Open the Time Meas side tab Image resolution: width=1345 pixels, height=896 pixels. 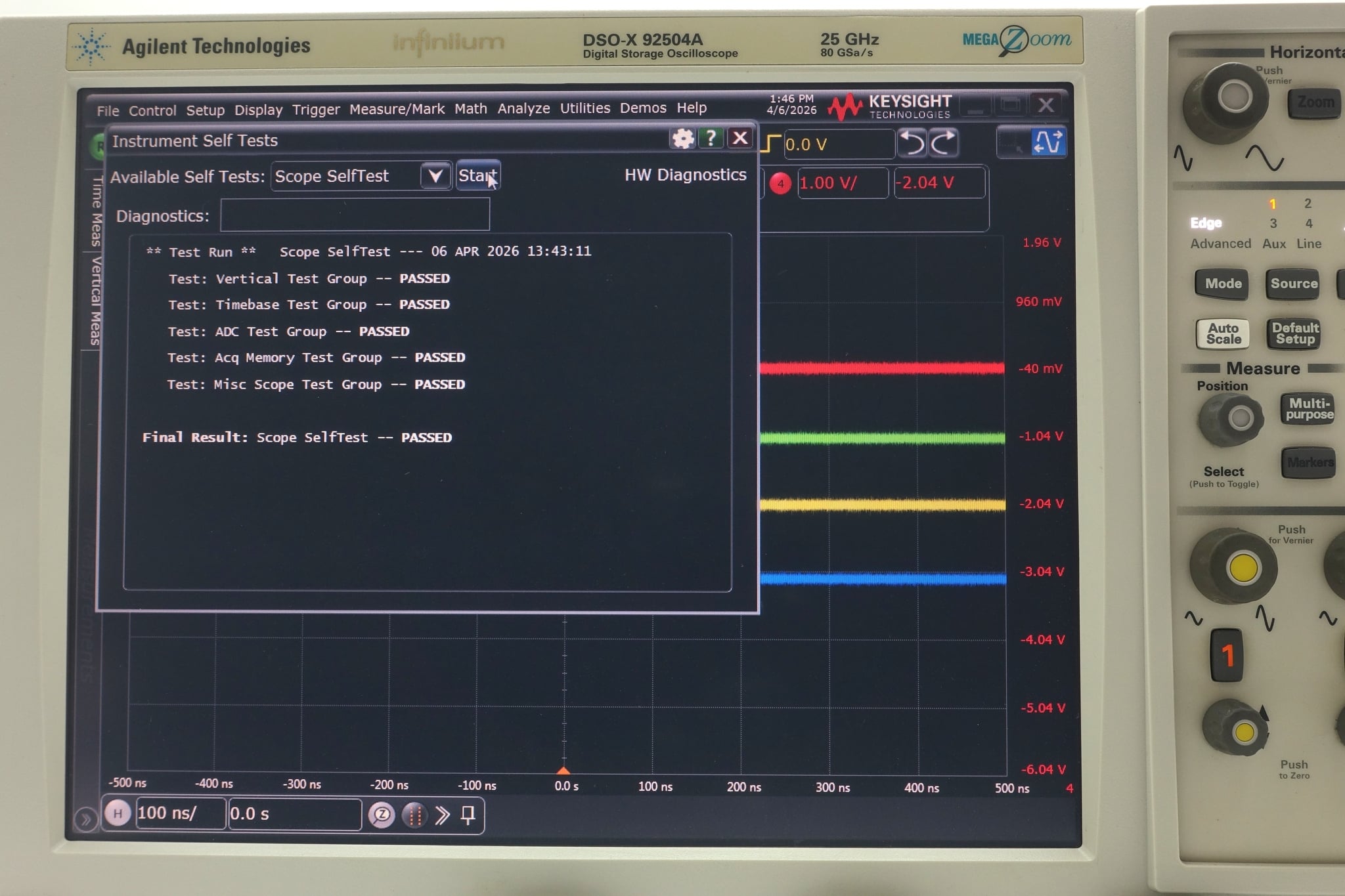tap(97, 211)
